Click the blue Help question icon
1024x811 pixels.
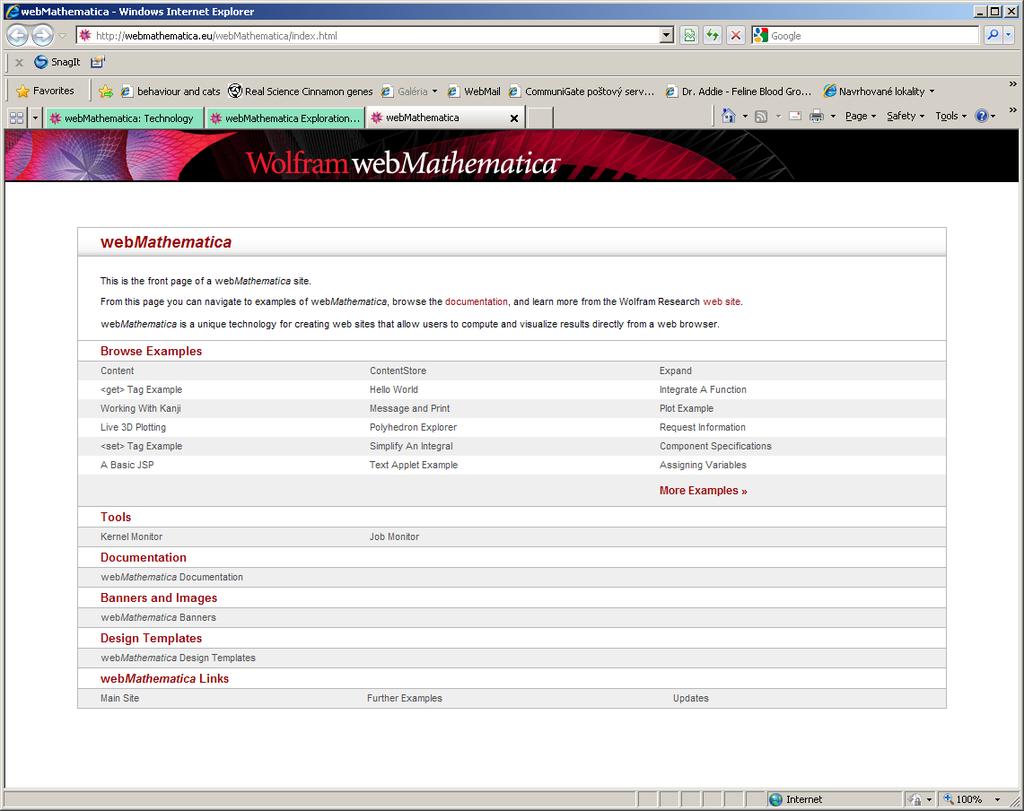[x=981, y=116]
